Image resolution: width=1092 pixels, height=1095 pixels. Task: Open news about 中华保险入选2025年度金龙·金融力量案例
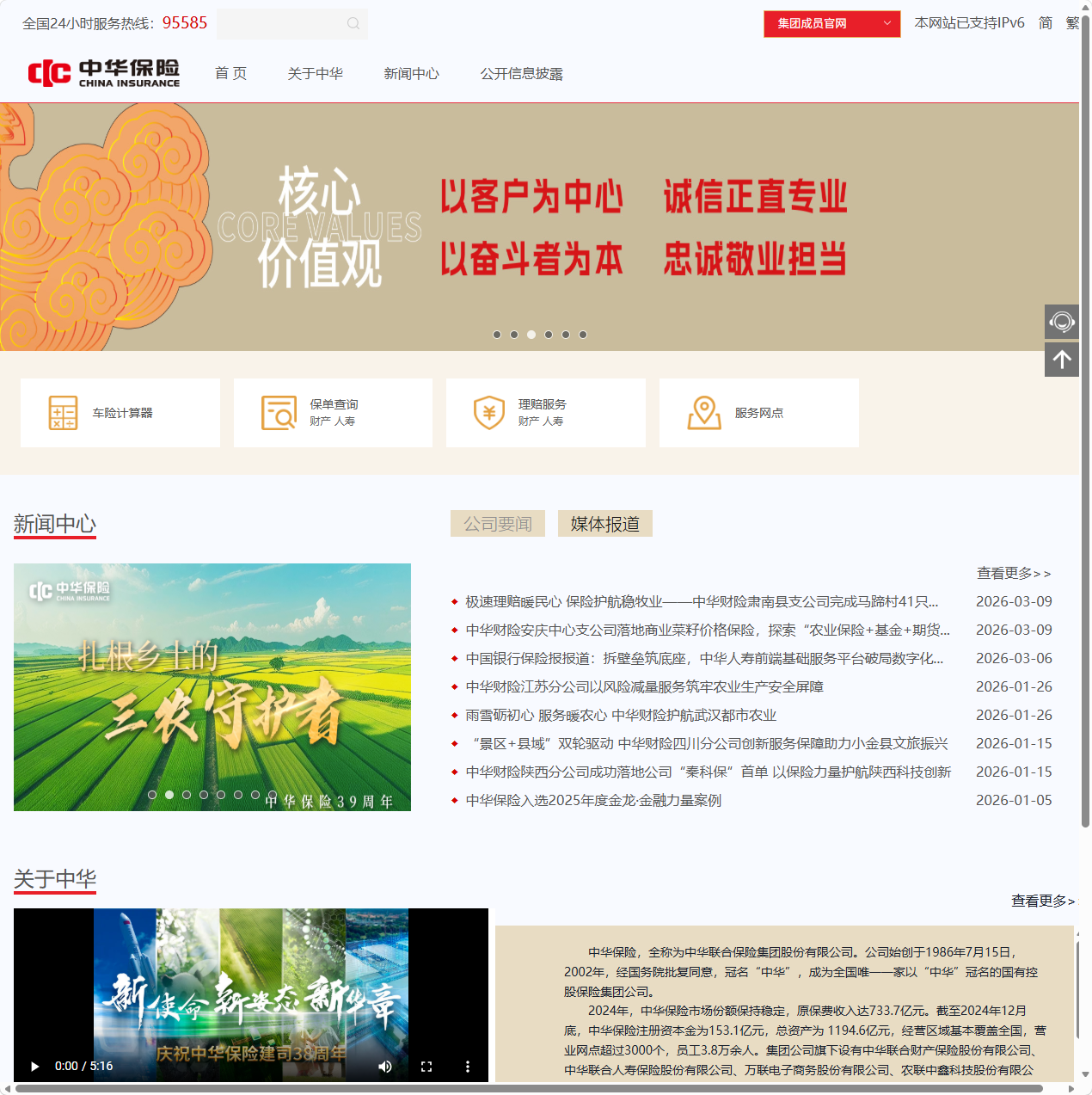pyautogui.click(x=592, y=800)
